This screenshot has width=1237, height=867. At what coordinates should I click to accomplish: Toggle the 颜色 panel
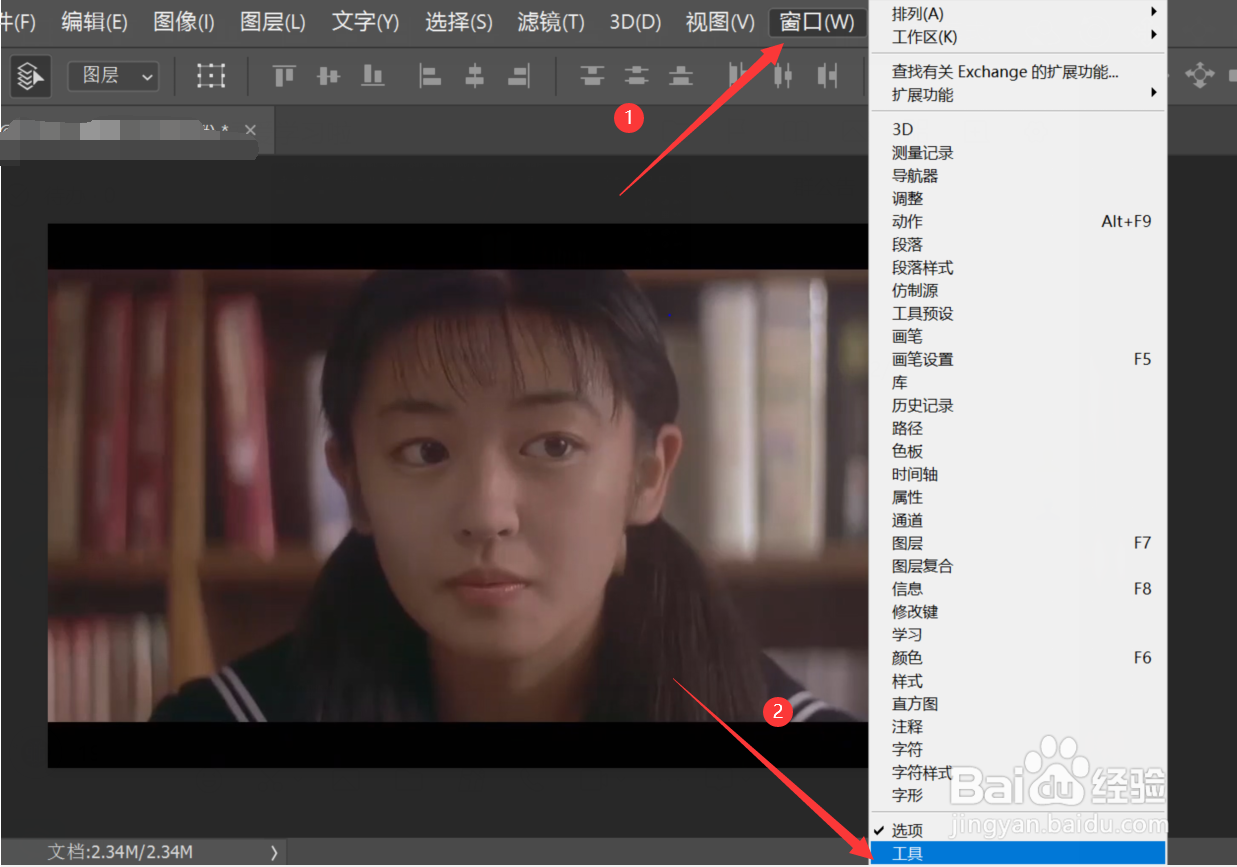pos(1017,658)
